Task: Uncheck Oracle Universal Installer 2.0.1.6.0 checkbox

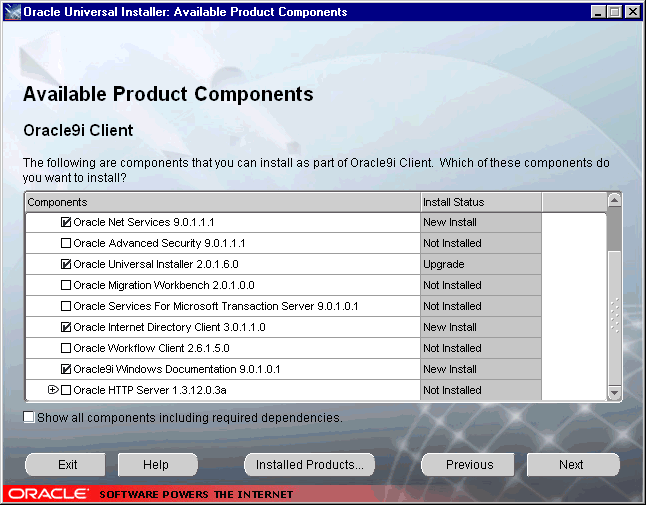Action: (66, 264)
